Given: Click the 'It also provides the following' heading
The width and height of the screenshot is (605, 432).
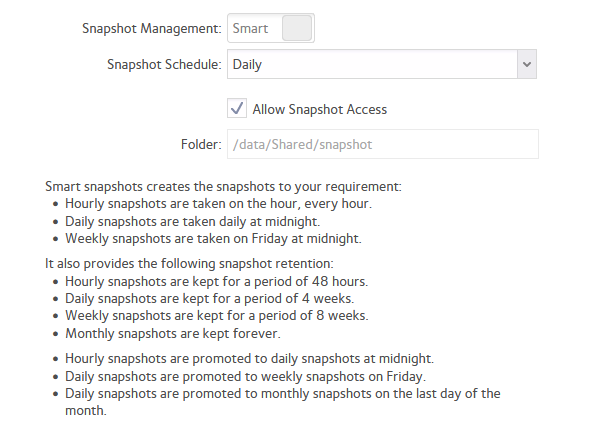Looking at the screenshot, I should 189,264.
